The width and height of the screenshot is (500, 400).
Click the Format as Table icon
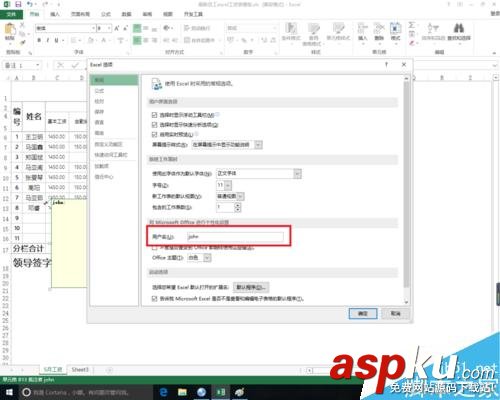[313, 33]
